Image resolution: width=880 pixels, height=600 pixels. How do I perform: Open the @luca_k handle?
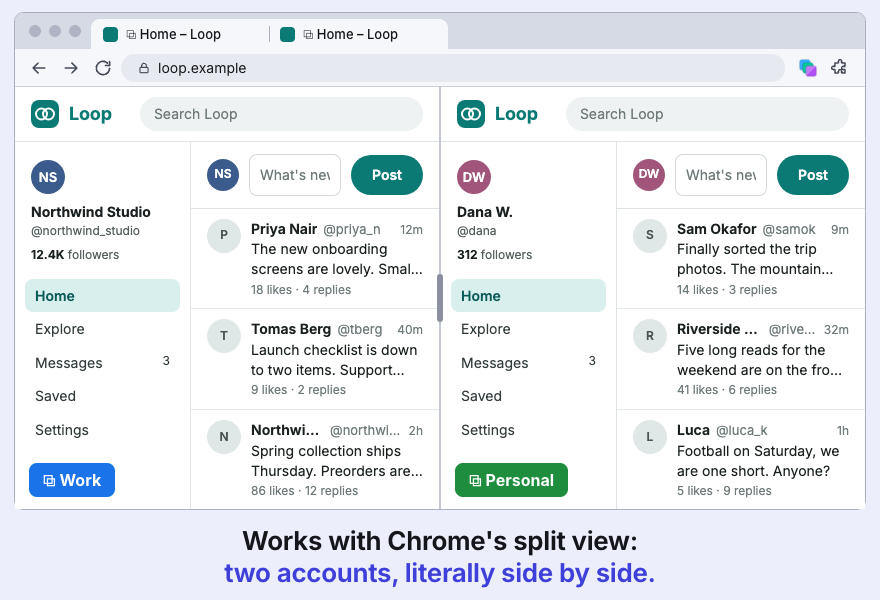tap(741, 430)
